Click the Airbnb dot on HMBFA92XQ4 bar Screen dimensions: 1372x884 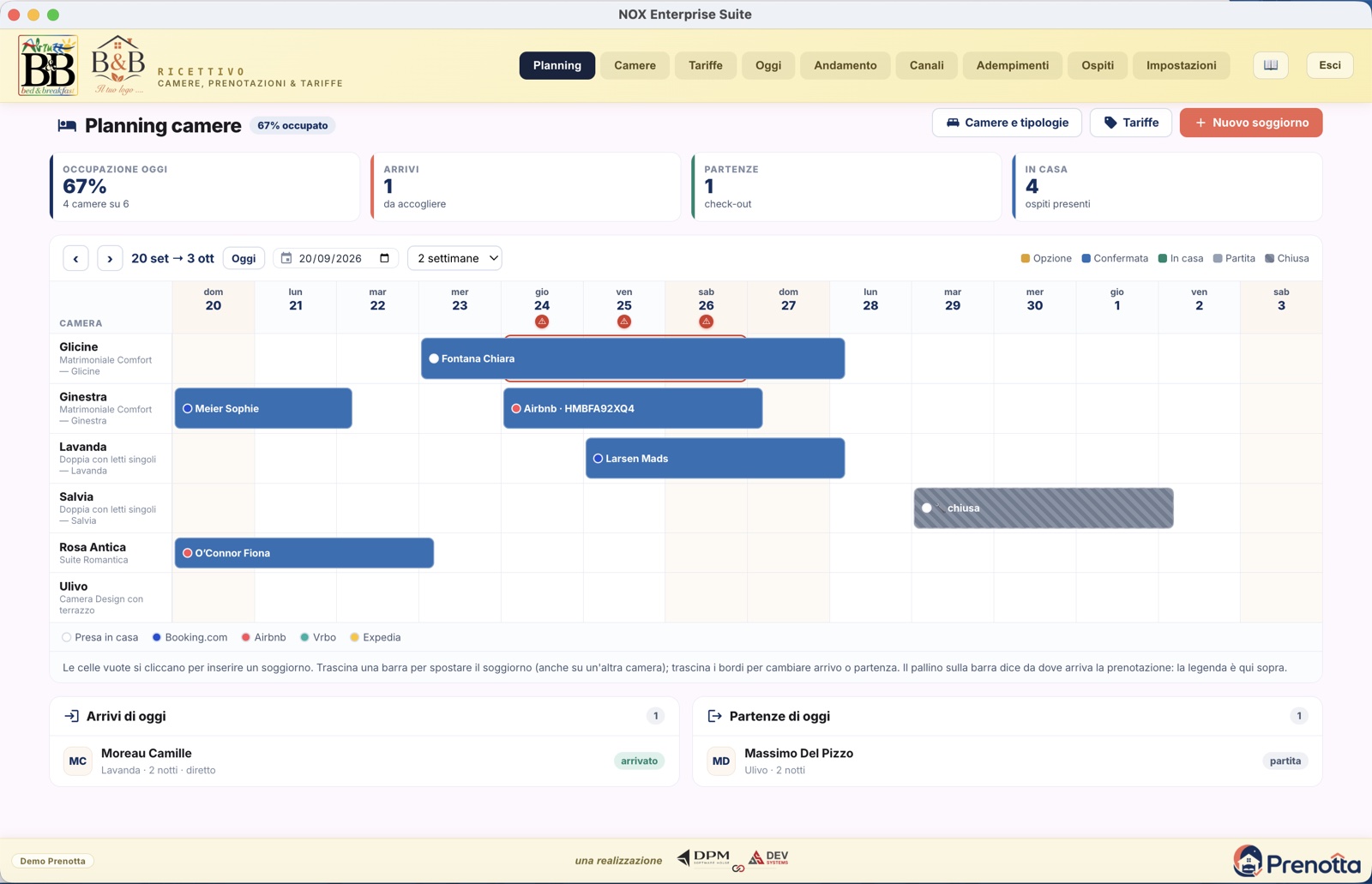[516, 408]
